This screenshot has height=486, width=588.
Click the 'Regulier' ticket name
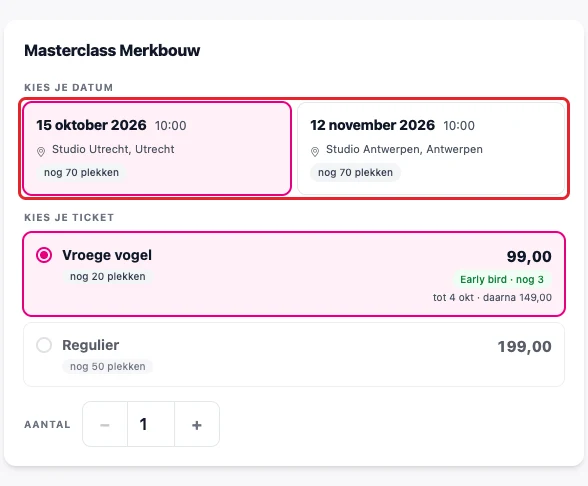[x=91, y=345]
